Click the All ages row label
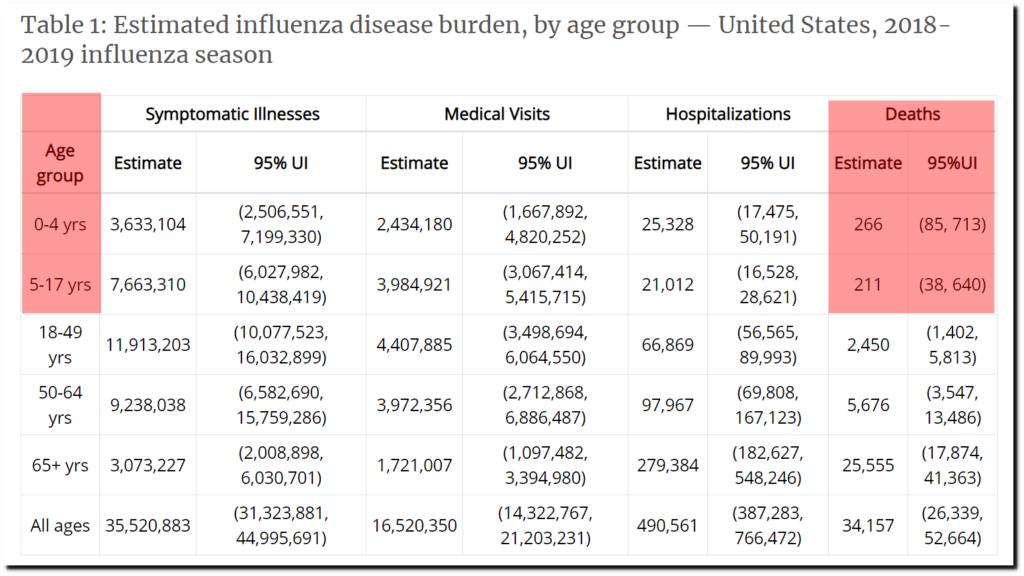 pos(60,525)
